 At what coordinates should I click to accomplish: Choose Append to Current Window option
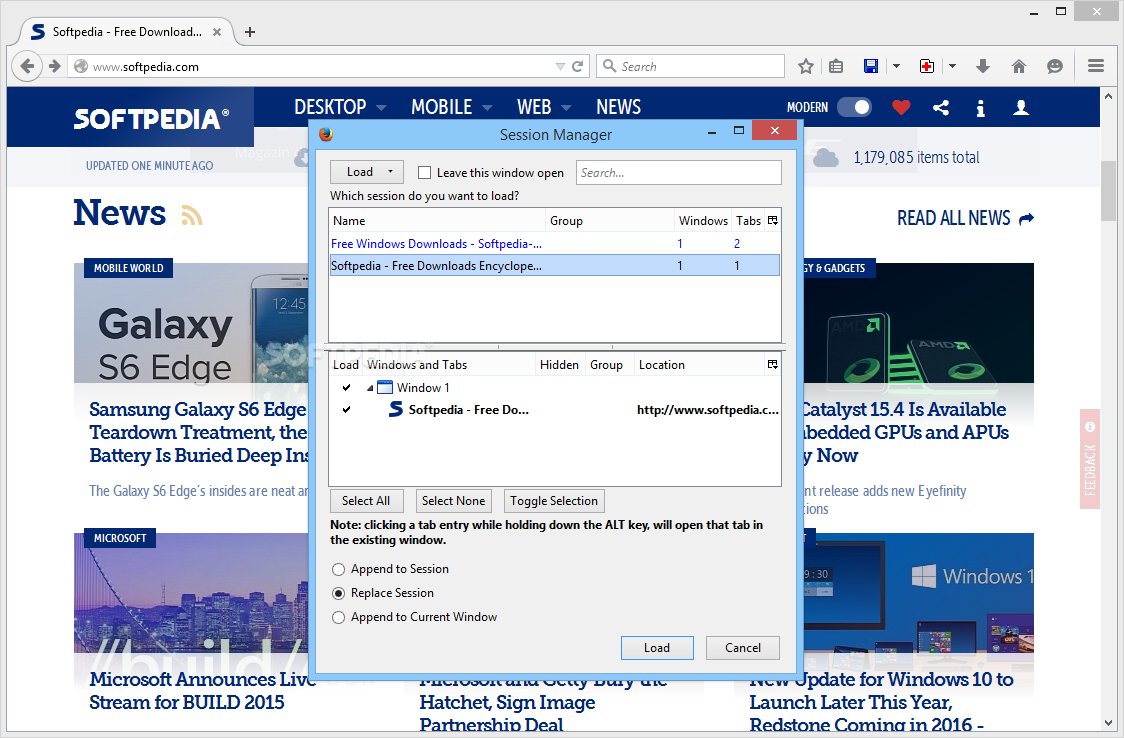[x=338, y=618]
